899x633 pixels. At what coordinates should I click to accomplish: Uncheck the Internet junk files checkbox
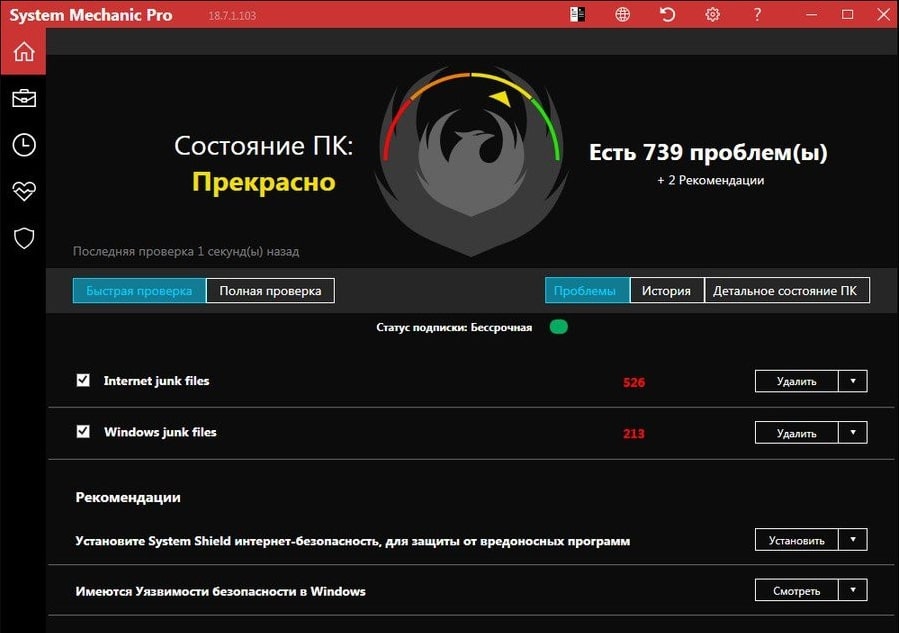pos(83,380)
